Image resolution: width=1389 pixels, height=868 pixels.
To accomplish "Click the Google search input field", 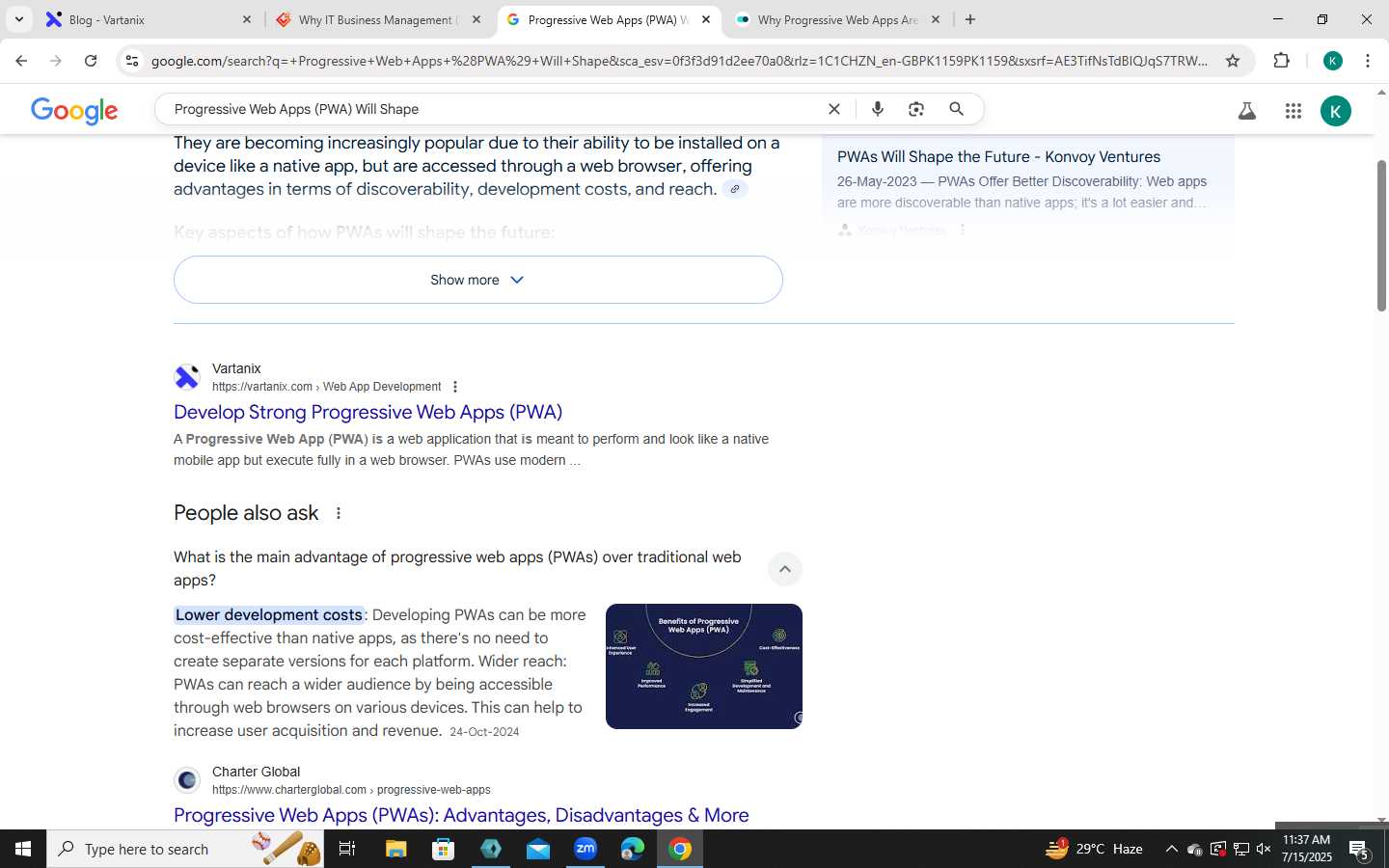I will point(492,109).
